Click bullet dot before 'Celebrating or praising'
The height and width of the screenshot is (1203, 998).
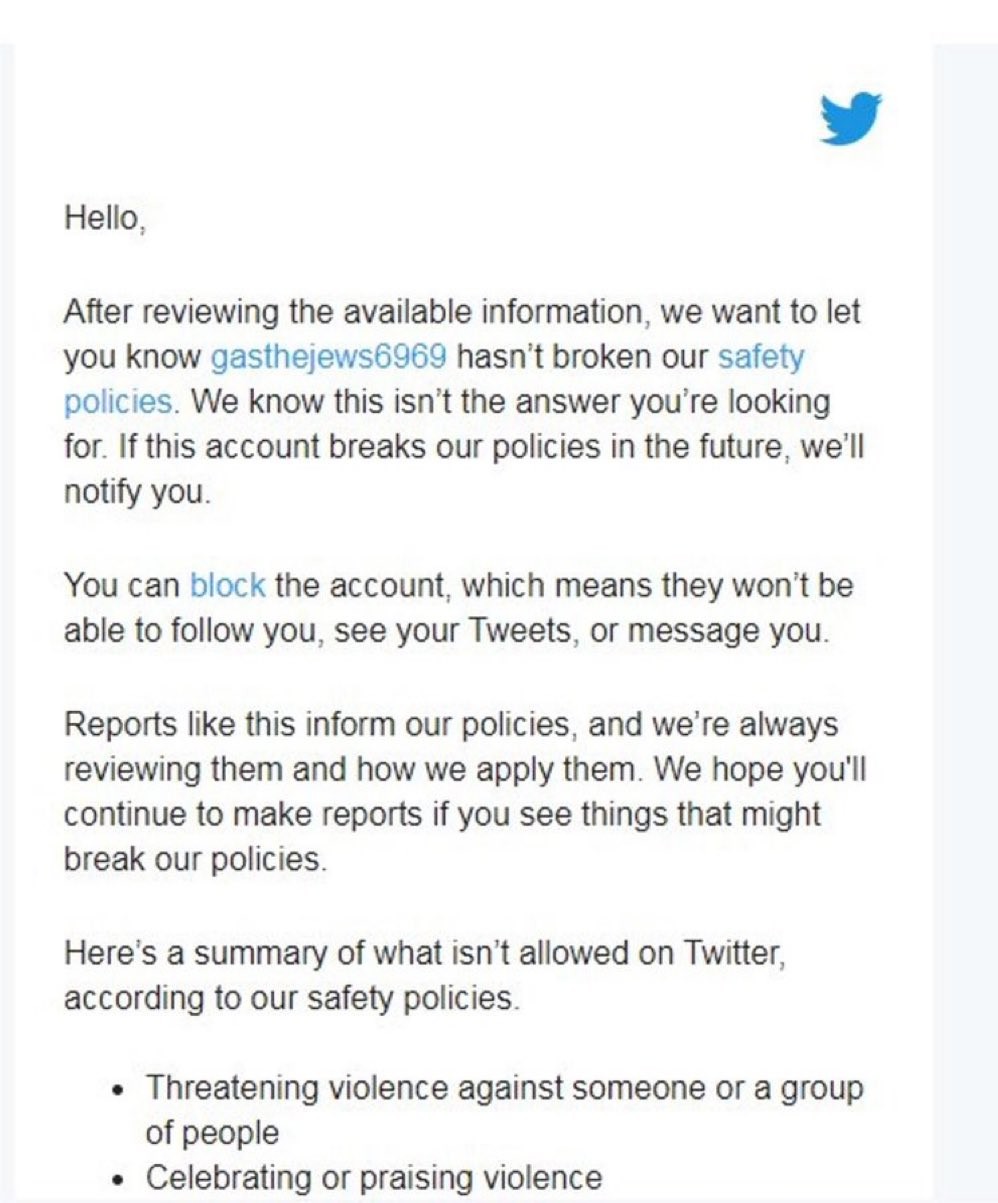click(x=119, y=1181)
